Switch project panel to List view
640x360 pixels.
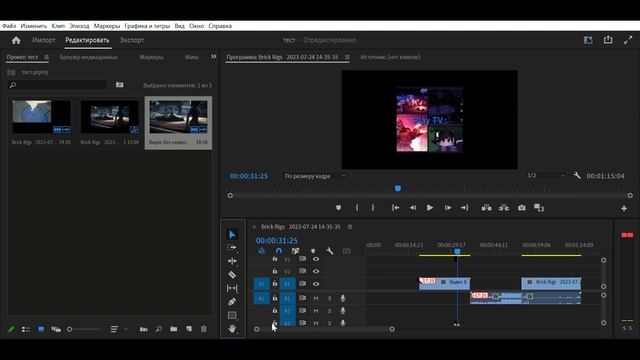[x=26, y=329]
